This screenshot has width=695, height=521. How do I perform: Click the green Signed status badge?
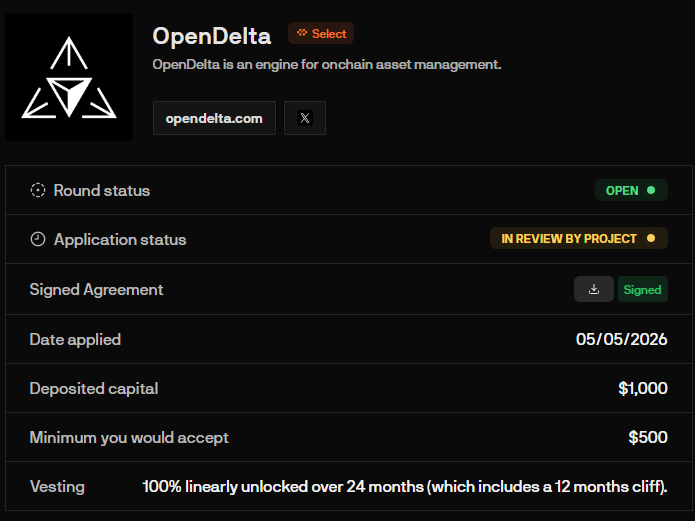643,289
